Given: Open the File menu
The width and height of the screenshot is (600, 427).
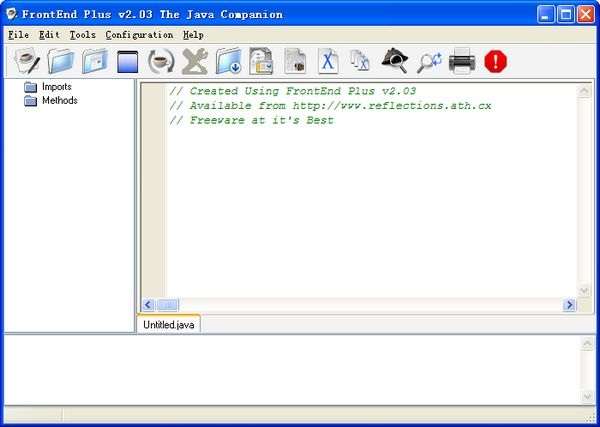Looking at the screenshot, I should (x=18, y=35).
